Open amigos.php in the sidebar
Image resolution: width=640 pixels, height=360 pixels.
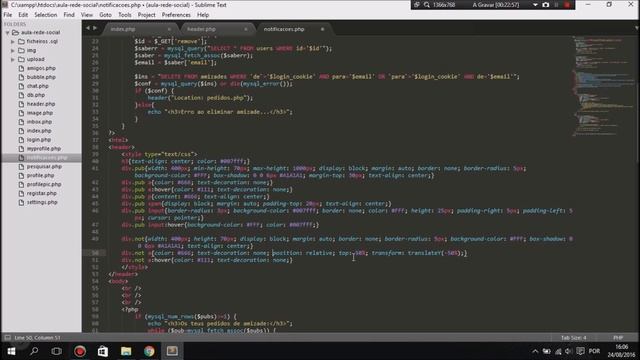(x=41, y=68)
